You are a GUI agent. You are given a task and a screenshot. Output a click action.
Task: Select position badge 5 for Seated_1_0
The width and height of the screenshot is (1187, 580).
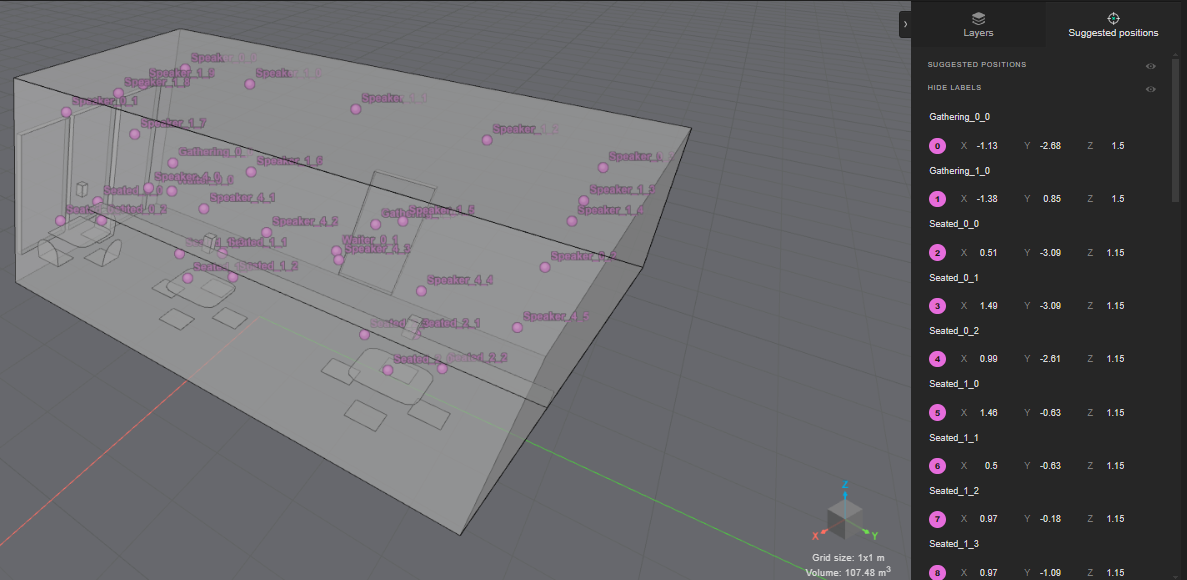(x=938, y=413)
